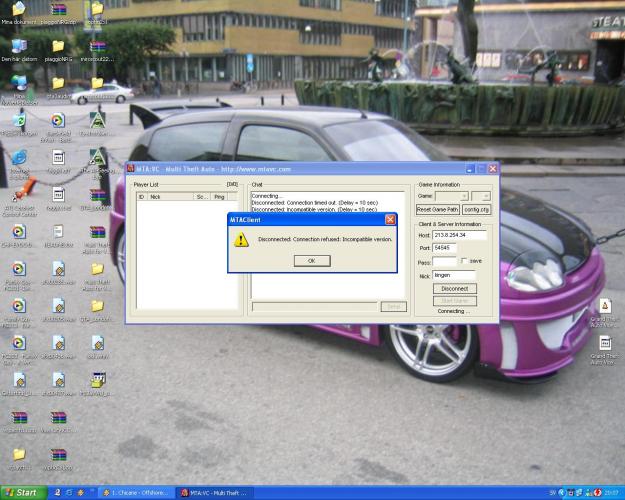The height and width of the screenshot is (500, 625).
Task: Open config.cfg from Game Information
Action: 477,210
